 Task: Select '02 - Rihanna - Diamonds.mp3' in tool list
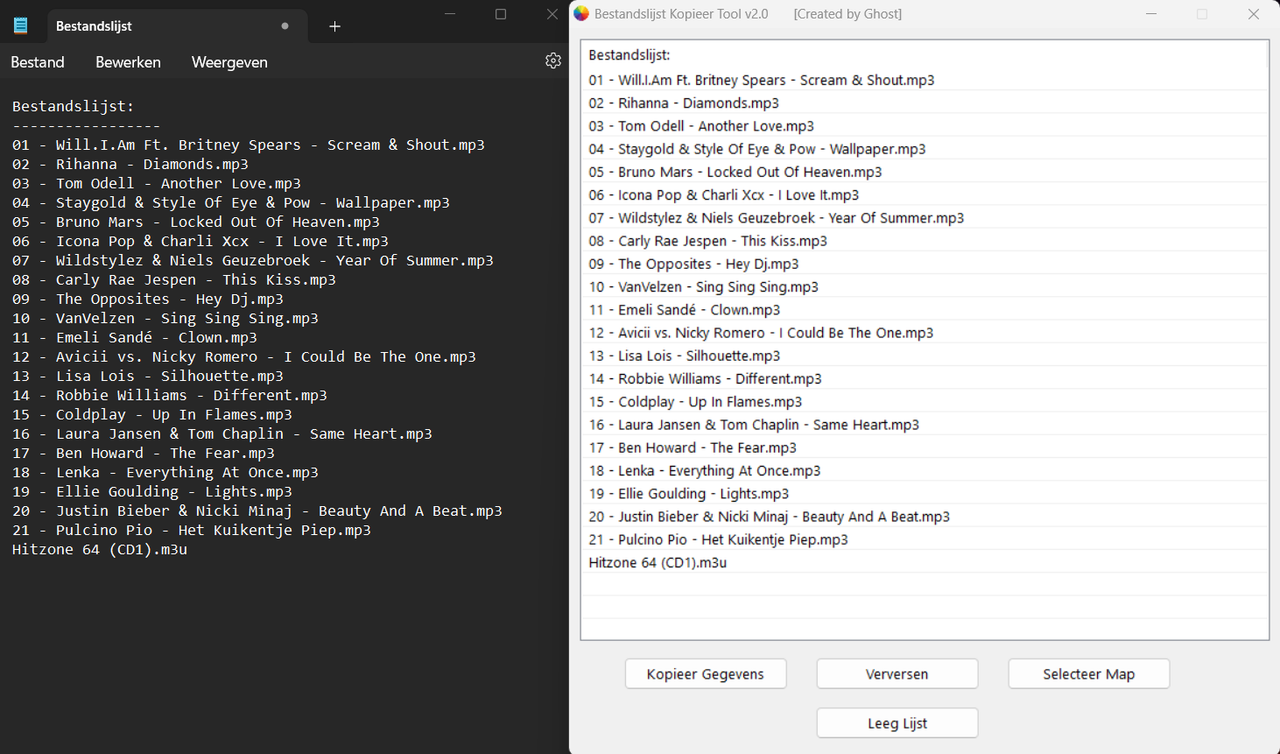(x=925, y=103)
